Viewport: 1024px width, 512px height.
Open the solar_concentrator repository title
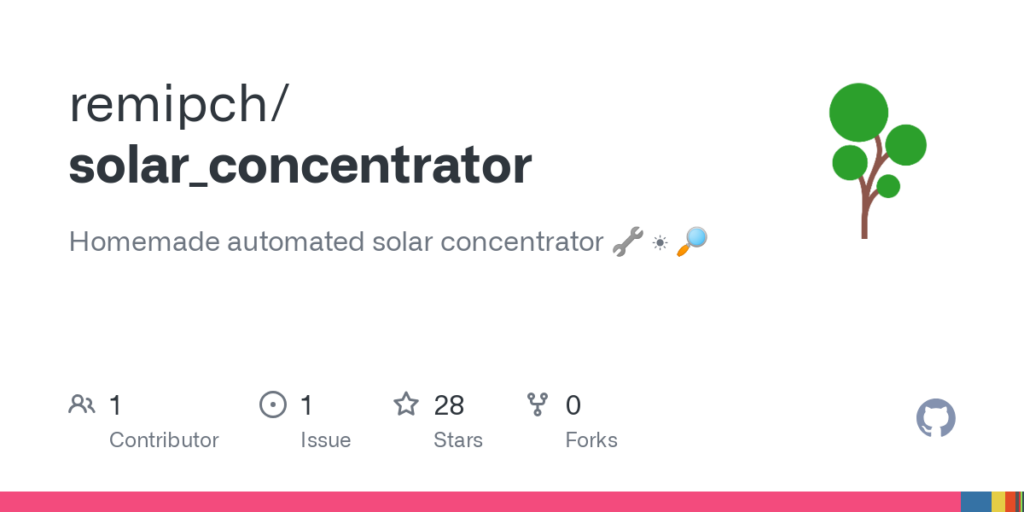coord(300,166)
